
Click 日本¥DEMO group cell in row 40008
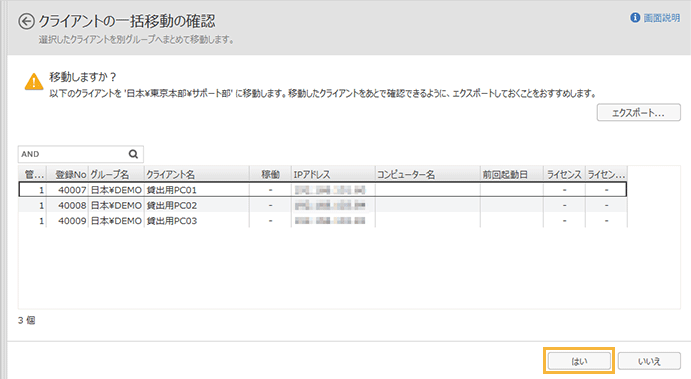click(x=116, y=205)
